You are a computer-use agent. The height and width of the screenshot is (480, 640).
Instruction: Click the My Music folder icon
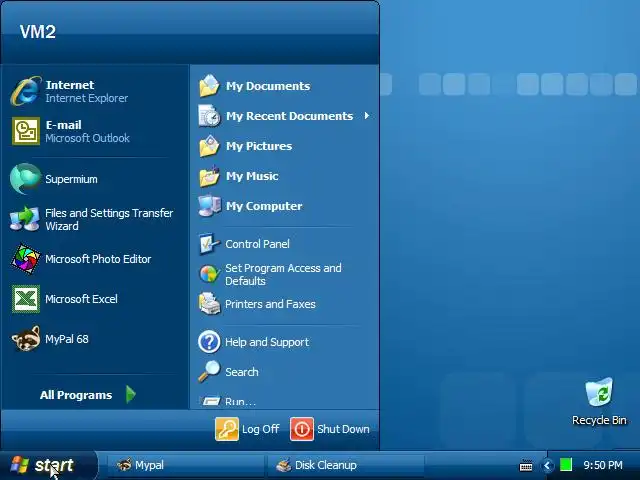tap(209, 176)
